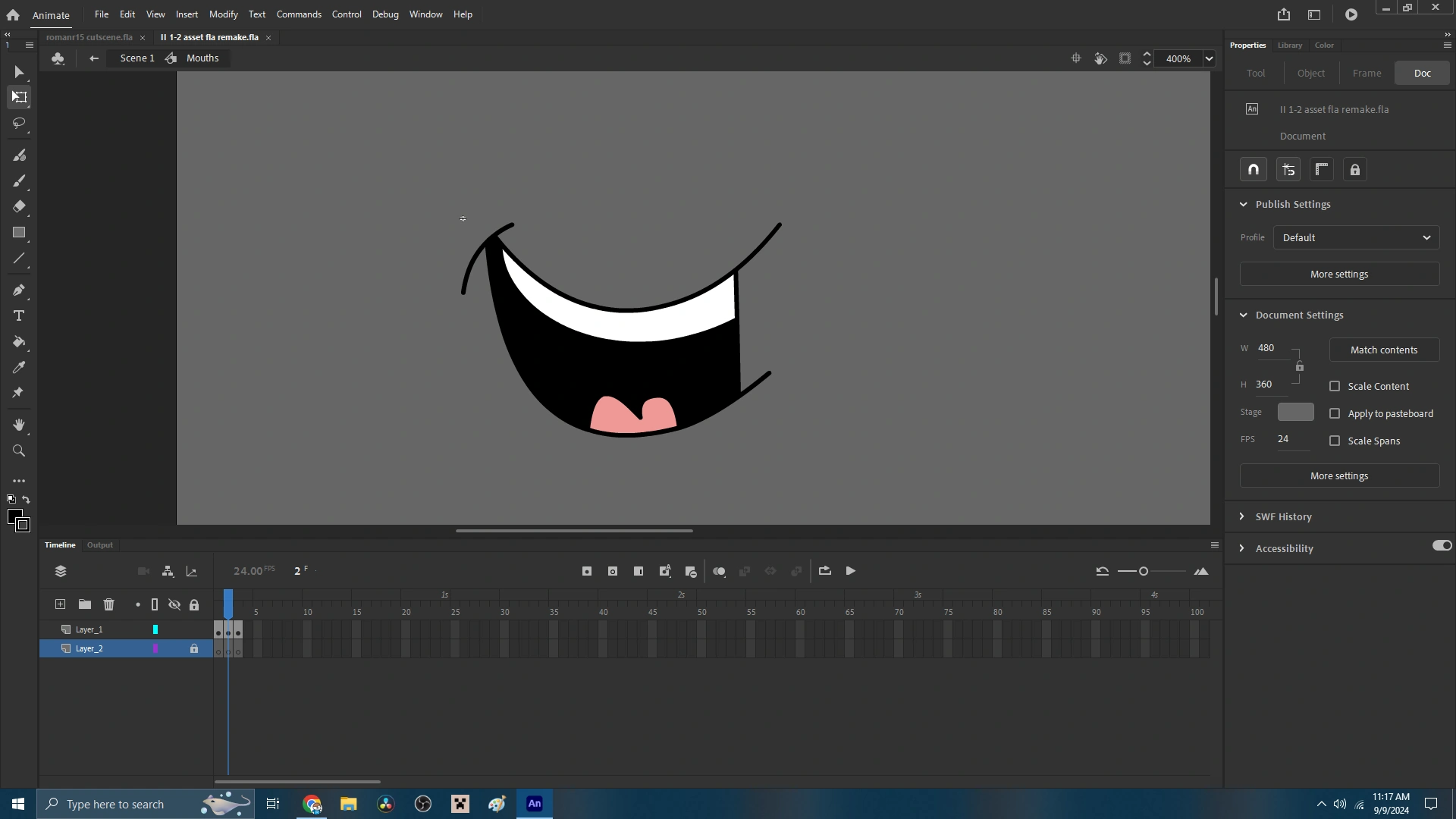Enable onion skin in the timeline
The width and height of the screenshot is (1456, 819).
point(720,571)
